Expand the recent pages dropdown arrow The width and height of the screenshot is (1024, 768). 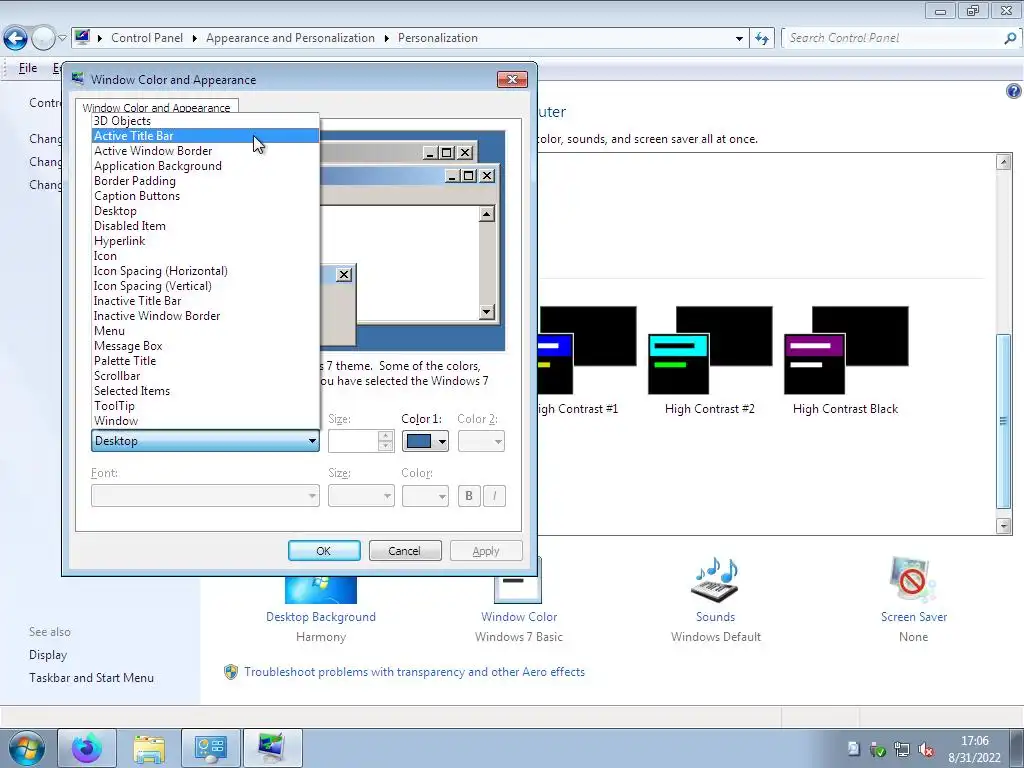tap(62, 39)
